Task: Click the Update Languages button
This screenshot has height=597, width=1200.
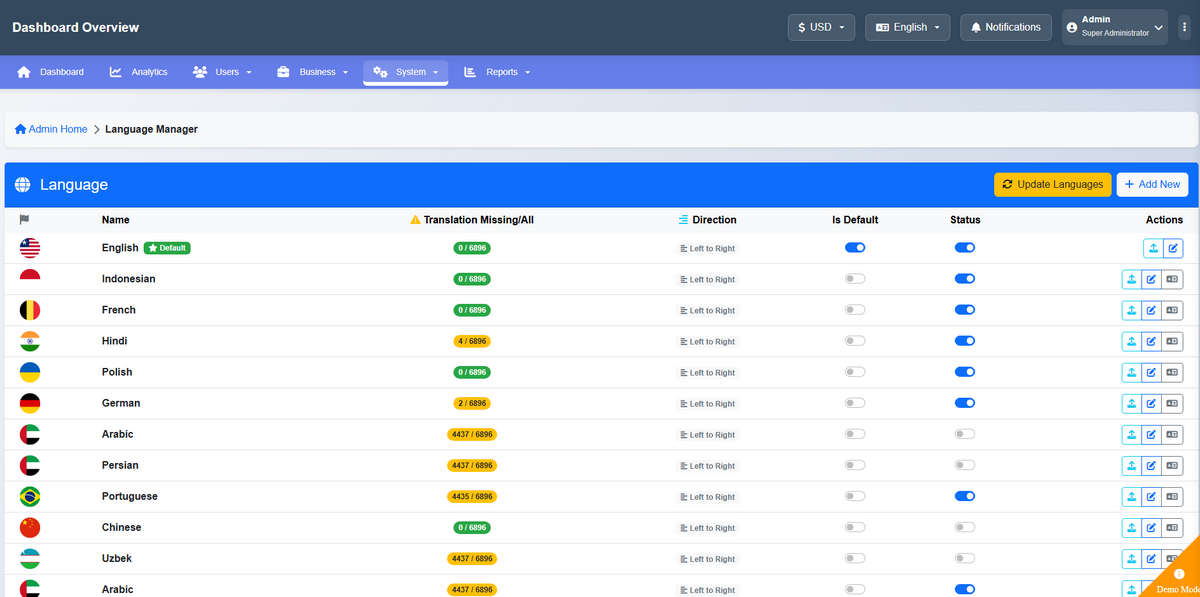Action: point(1053,184)
